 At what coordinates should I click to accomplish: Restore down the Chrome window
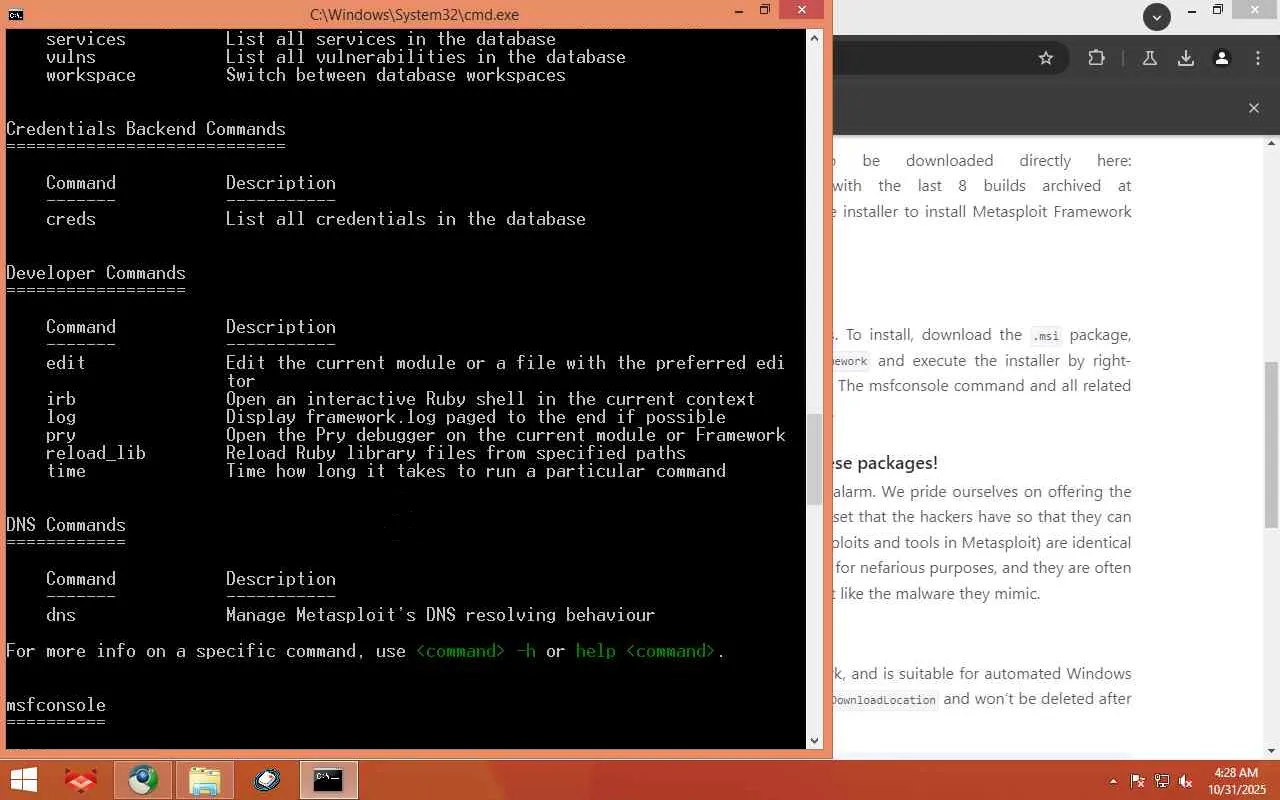pos(1217,11)
